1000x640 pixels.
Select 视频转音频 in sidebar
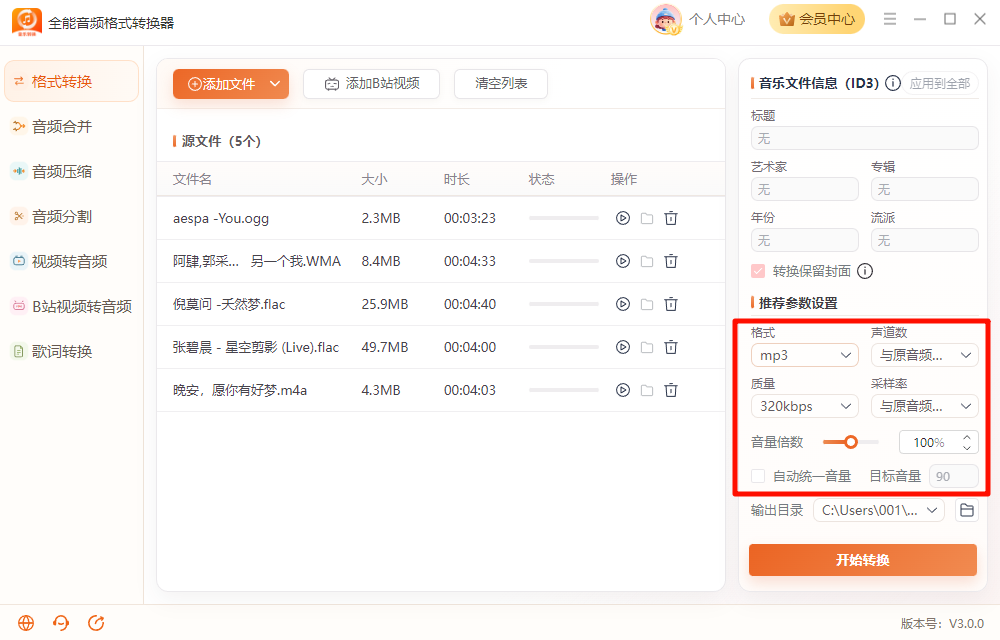[x=71, y=261]
